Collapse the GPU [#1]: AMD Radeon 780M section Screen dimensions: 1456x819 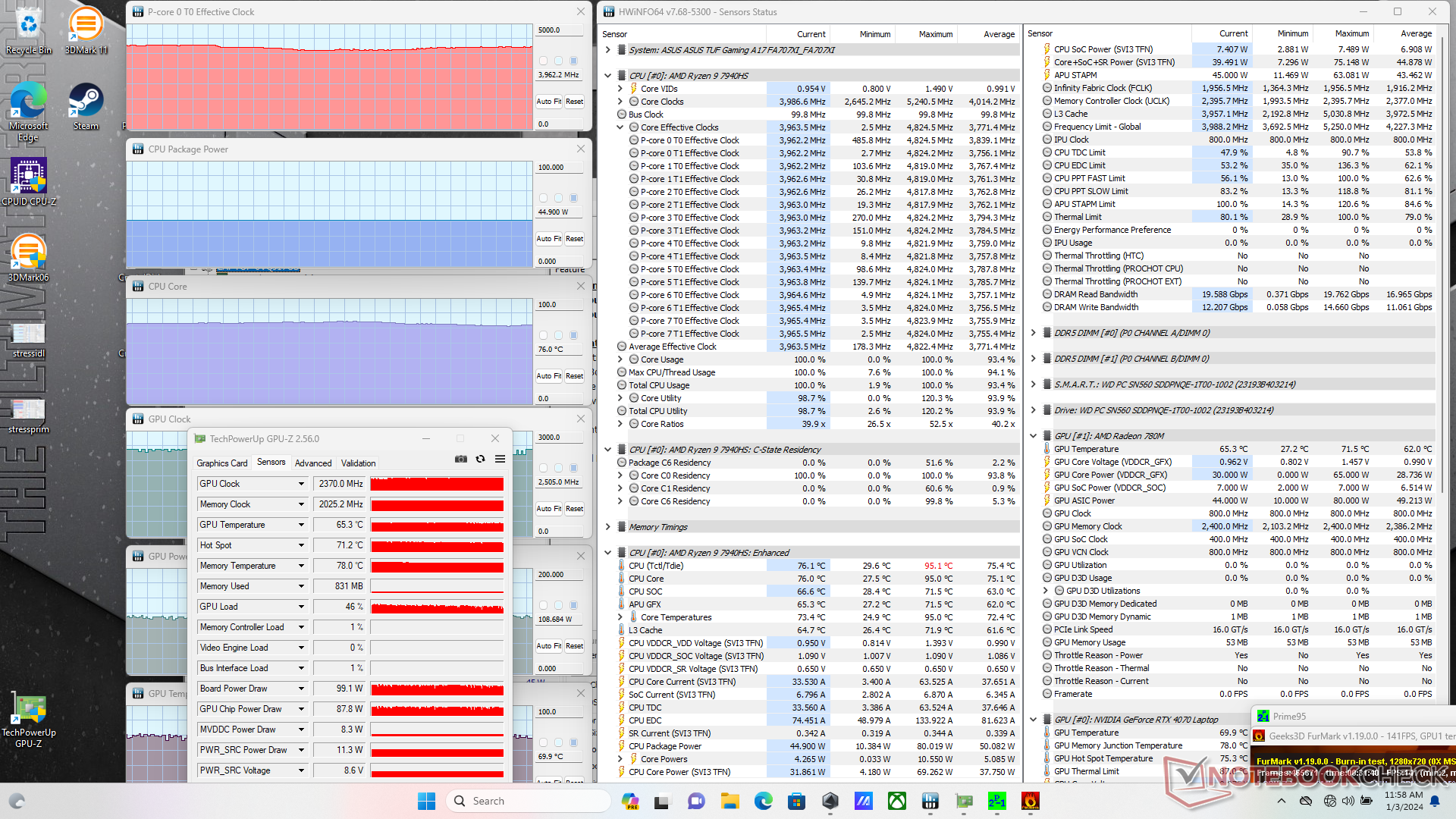pyautogui.click(x=1033, y=436)
